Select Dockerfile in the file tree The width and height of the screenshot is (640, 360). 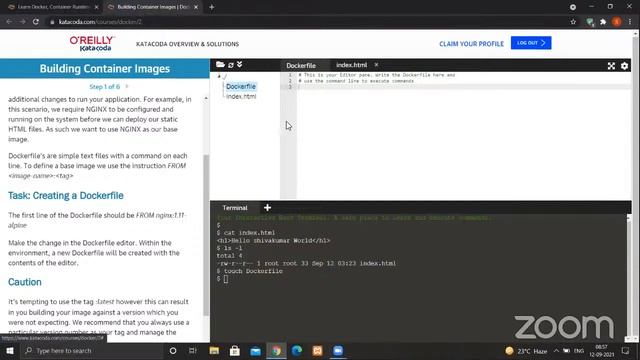241,86
